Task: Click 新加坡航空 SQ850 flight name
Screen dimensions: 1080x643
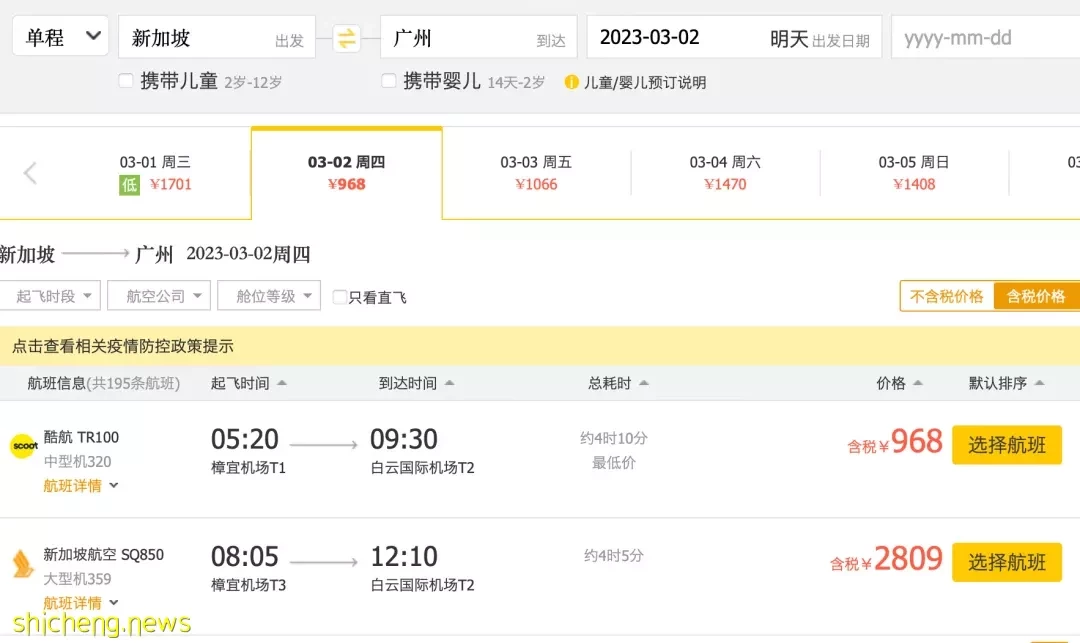Action: tap(103, 554)
